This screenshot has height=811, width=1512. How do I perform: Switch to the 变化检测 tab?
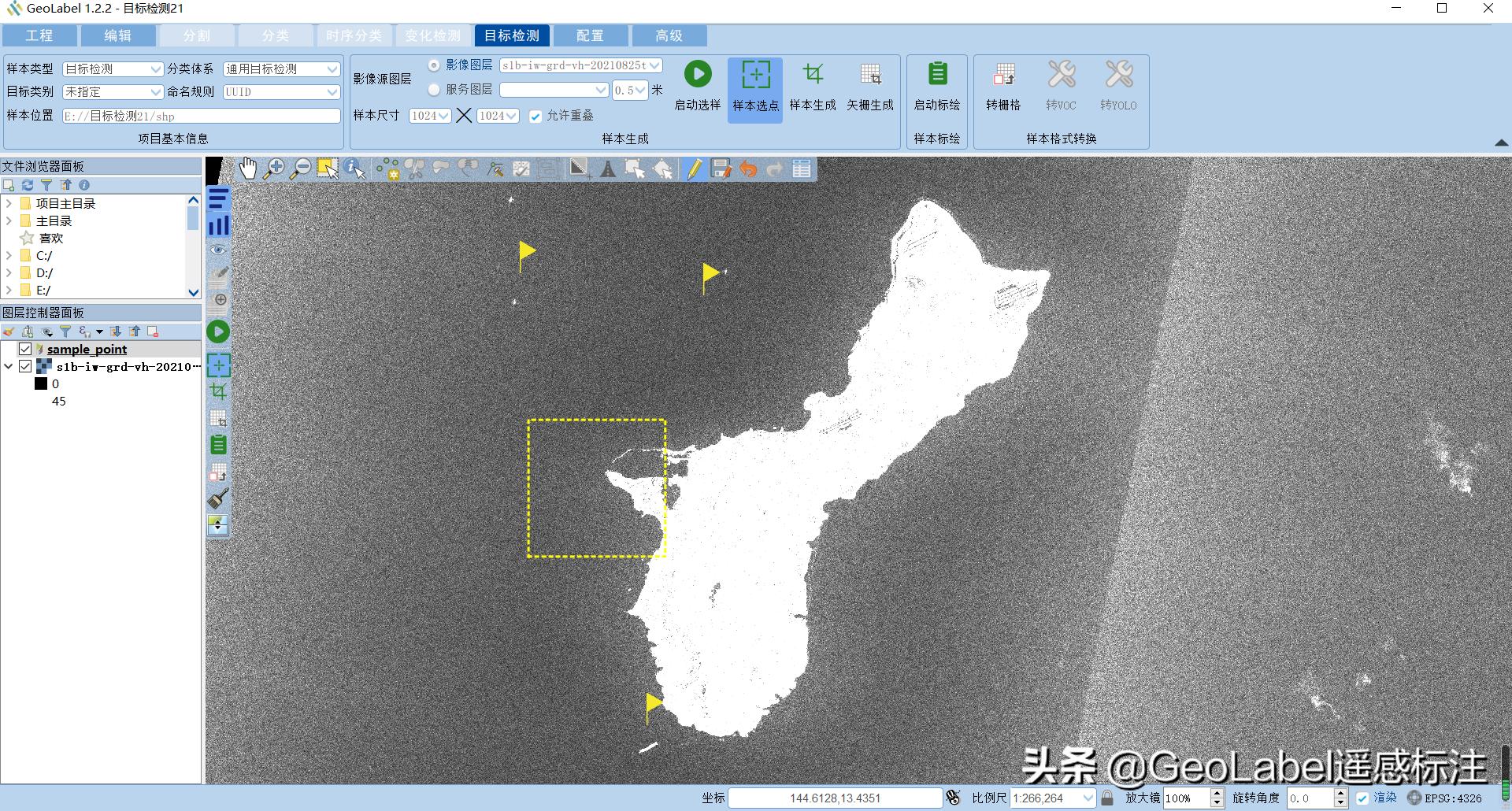point(432,35)
